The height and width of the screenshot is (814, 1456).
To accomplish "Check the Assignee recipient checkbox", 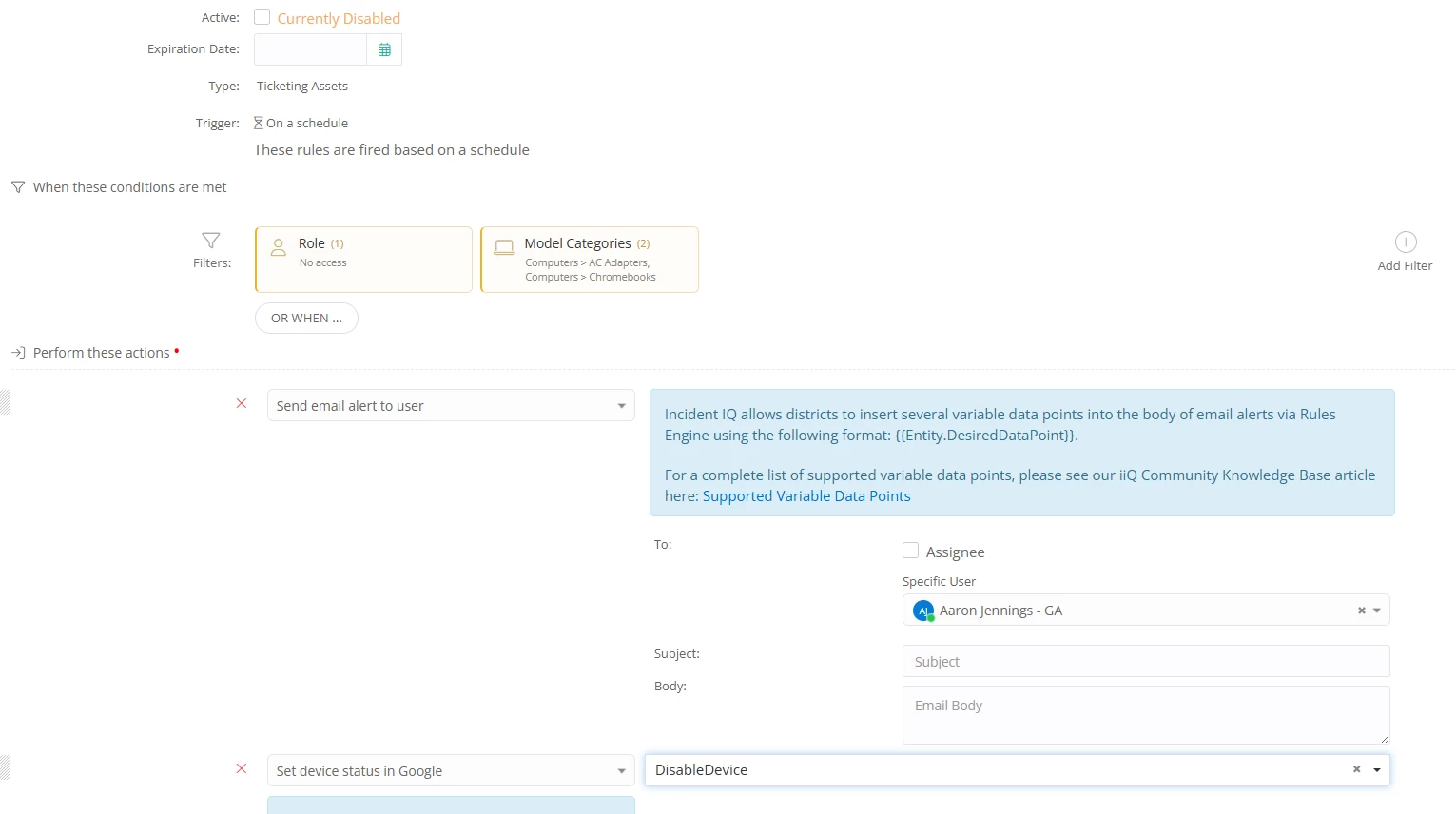I will click(x=911, y=551).
